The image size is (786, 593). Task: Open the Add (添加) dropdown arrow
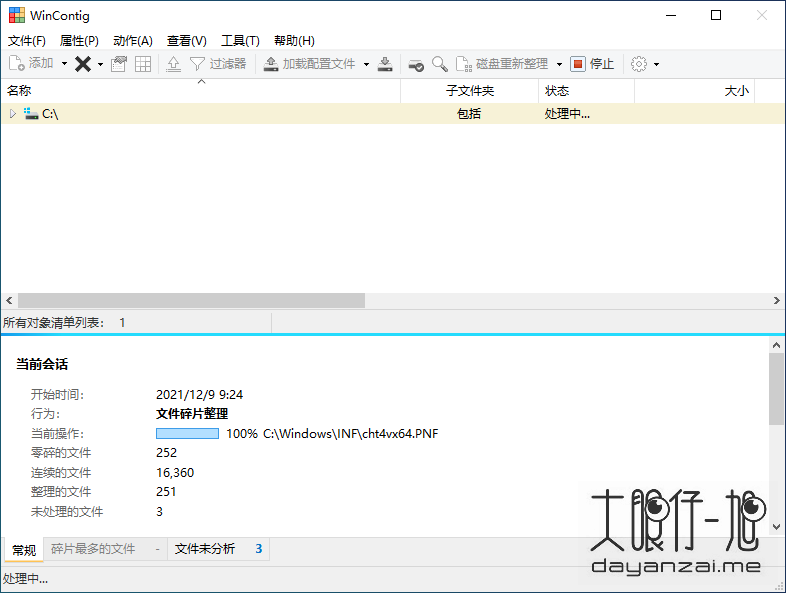64,64
